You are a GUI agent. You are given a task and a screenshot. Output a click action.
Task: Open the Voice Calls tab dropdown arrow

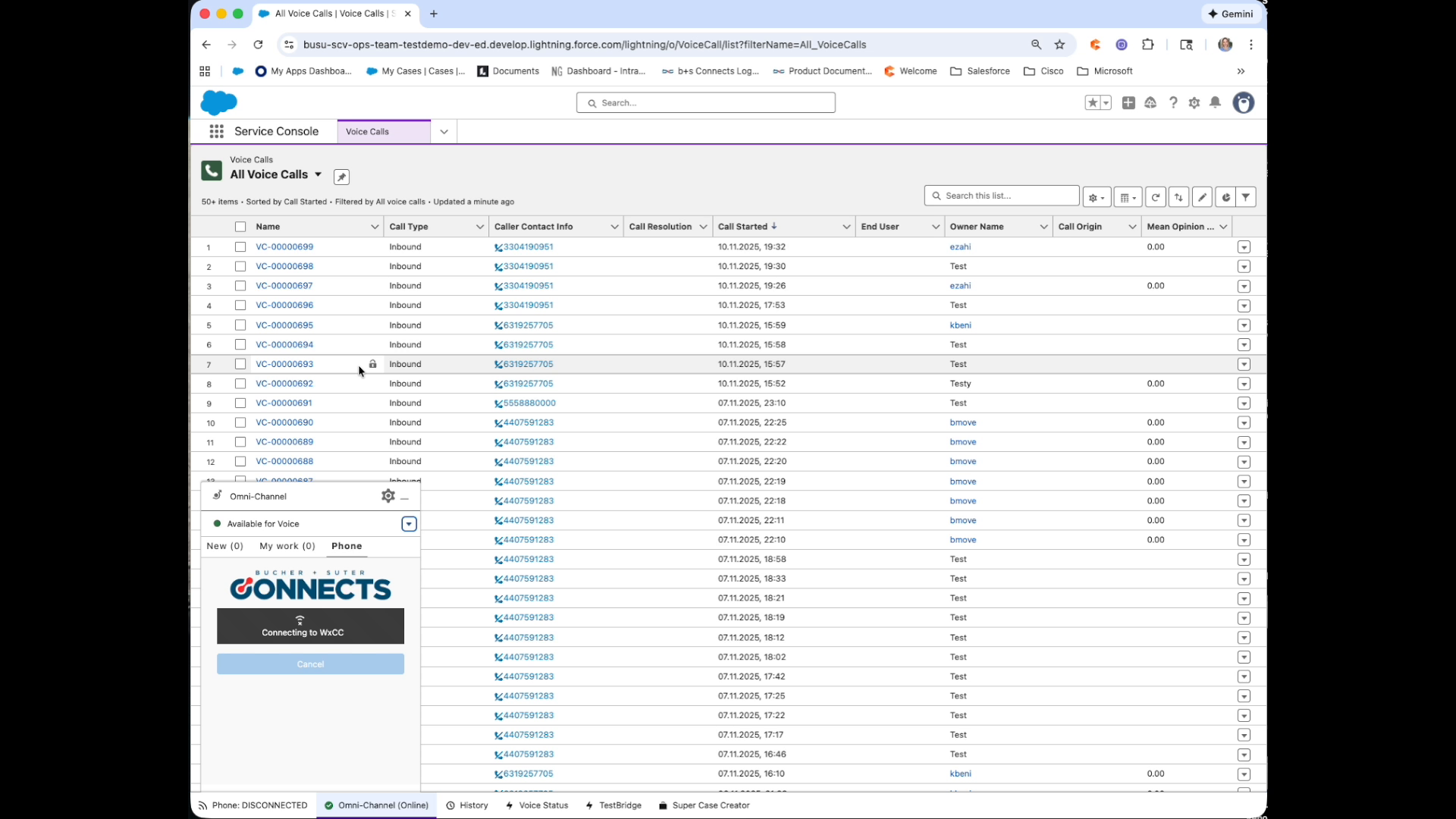444,131
